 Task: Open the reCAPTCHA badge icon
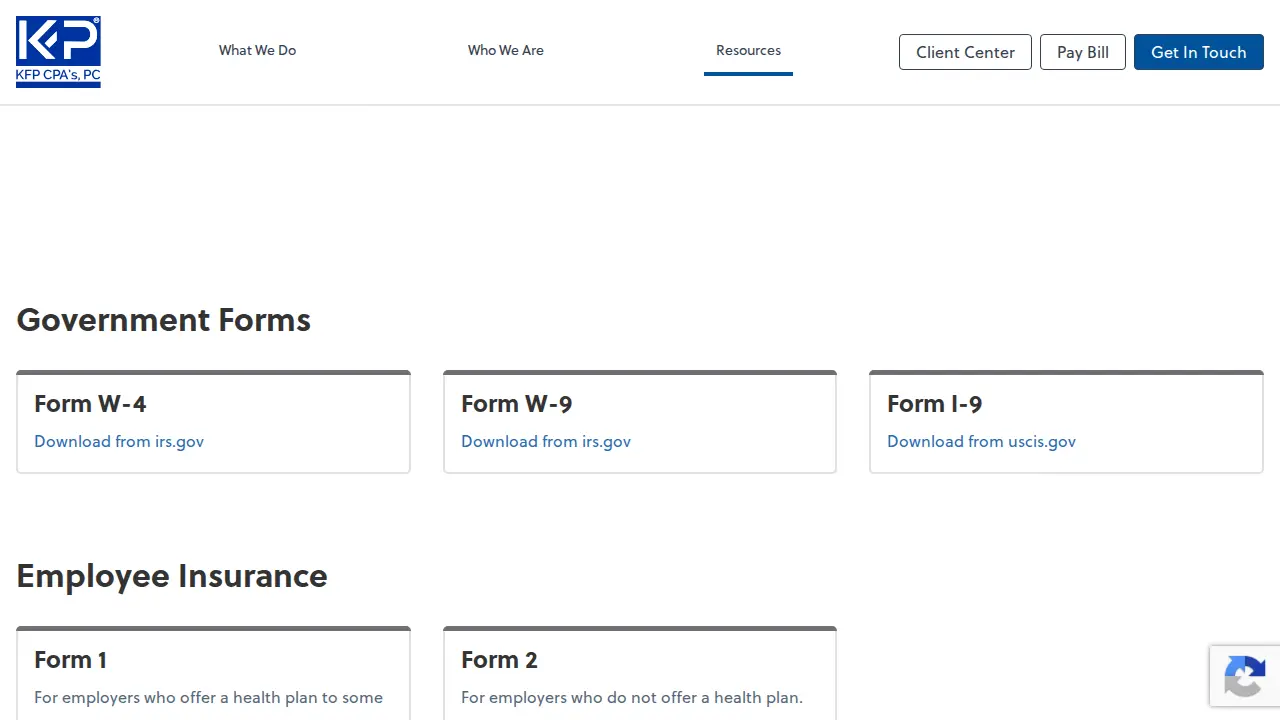click(x=1244, y=676)
